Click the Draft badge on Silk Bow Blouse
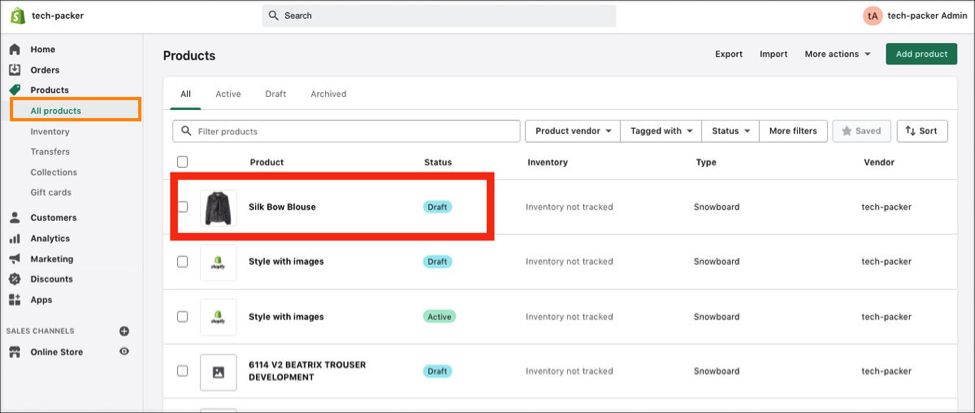This screenshot has width=975, height=413. [437, 207]
